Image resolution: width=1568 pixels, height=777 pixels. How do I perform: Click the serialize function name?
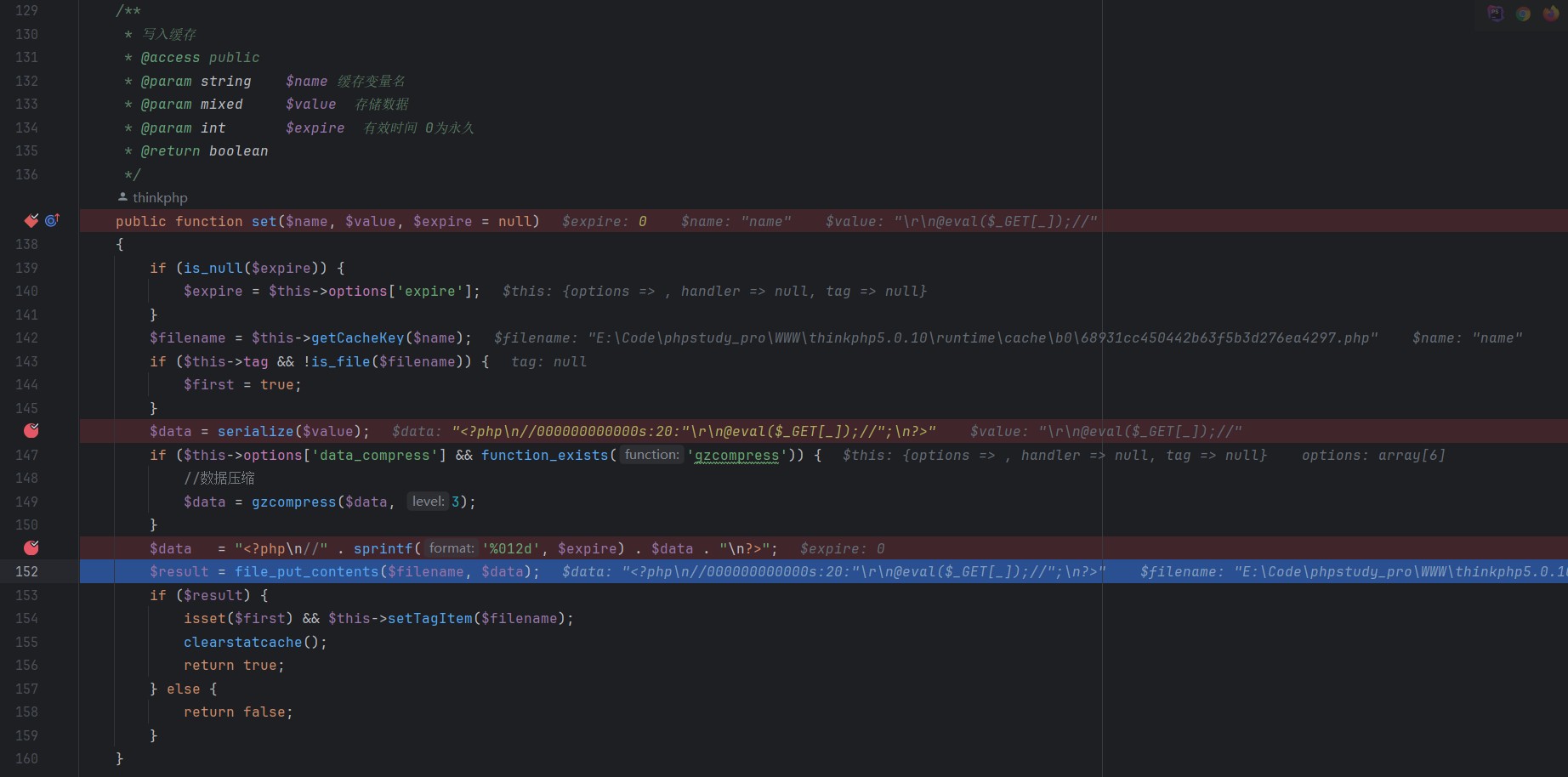point(255,431)
